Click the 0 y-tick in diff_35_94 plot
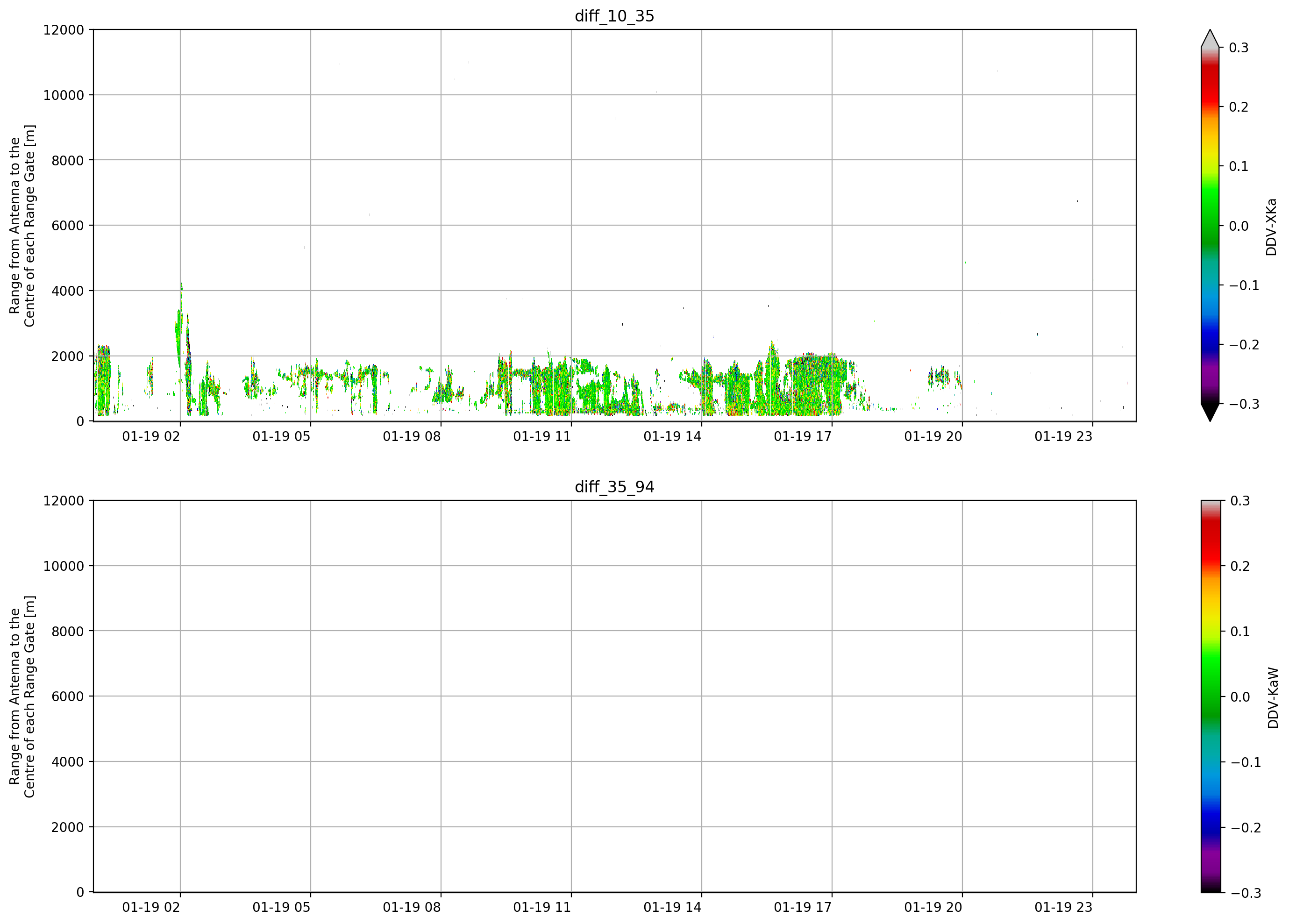 (x=80, y=893)
